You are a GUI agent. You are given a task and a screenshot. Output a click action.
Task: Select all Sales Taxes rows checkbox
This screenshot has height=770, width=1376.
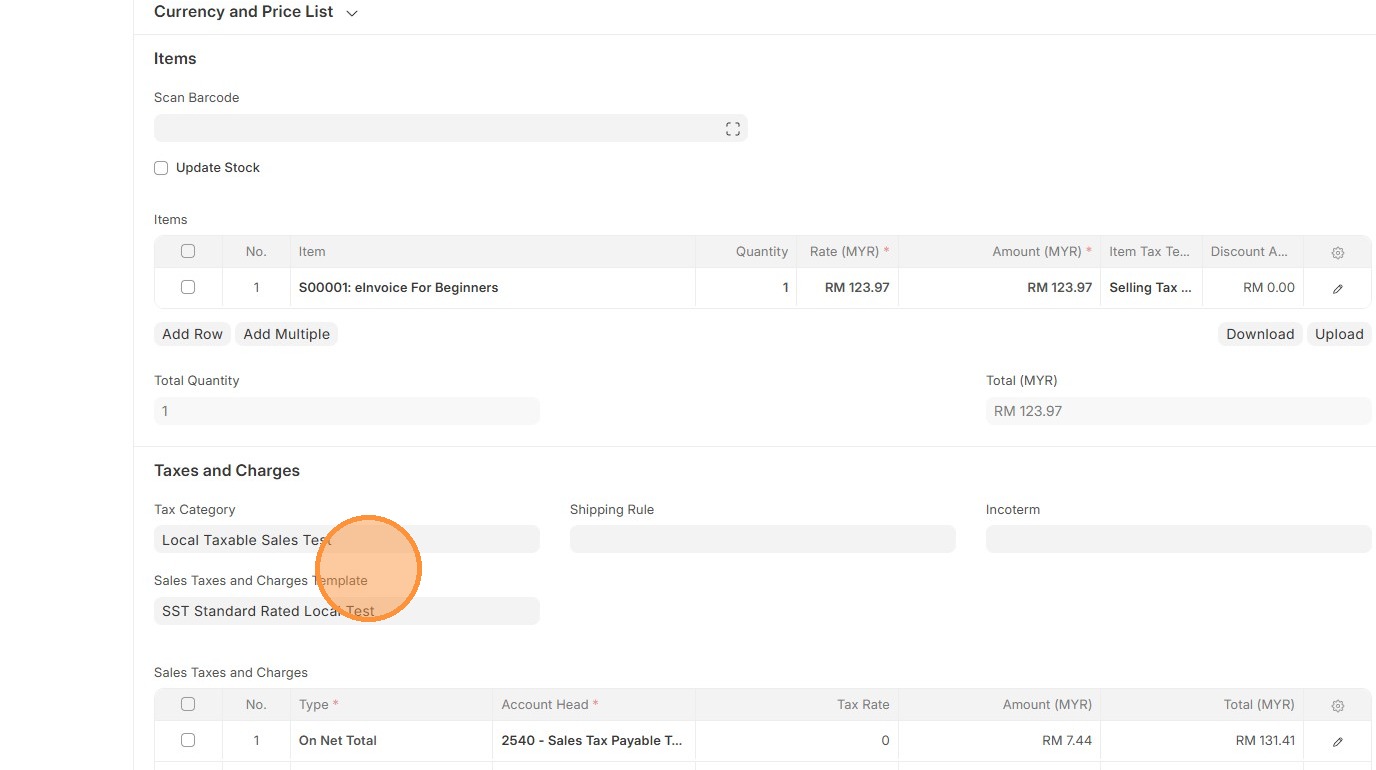[x=188, y=704]
